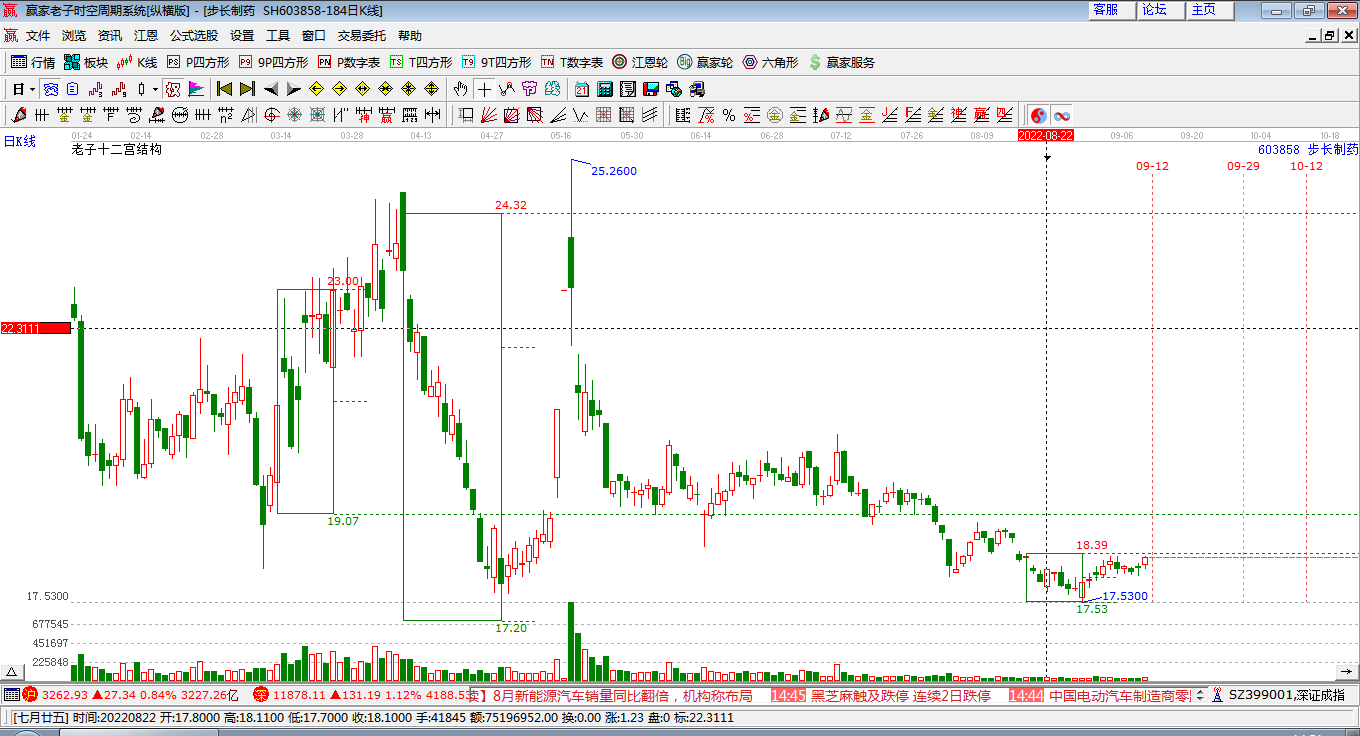Open the T四方形 tool
This screenshot has width=1360, height=736.
point(420,62)
